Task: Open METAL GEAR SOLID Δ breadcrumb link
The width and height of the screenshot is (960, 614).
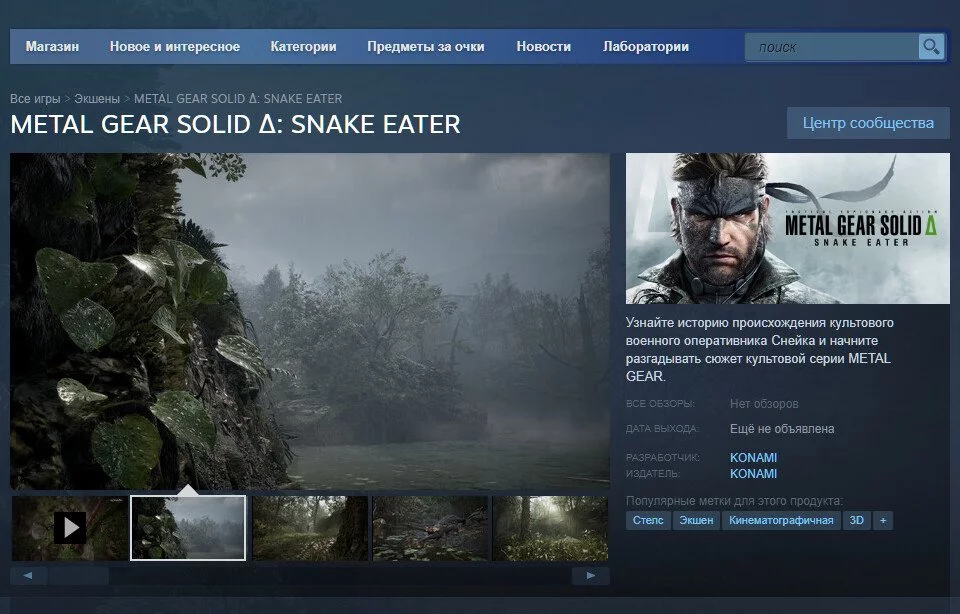Action: pyautogui.click(x=238, y=99)
